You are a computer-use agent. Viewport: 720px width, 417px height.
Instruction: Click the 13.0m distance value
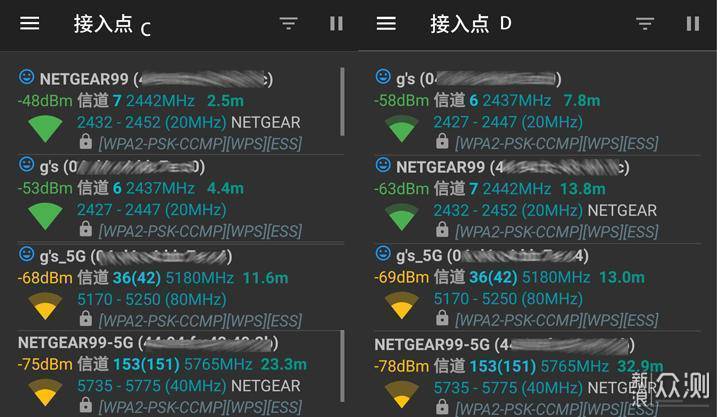tap(622, 277)
